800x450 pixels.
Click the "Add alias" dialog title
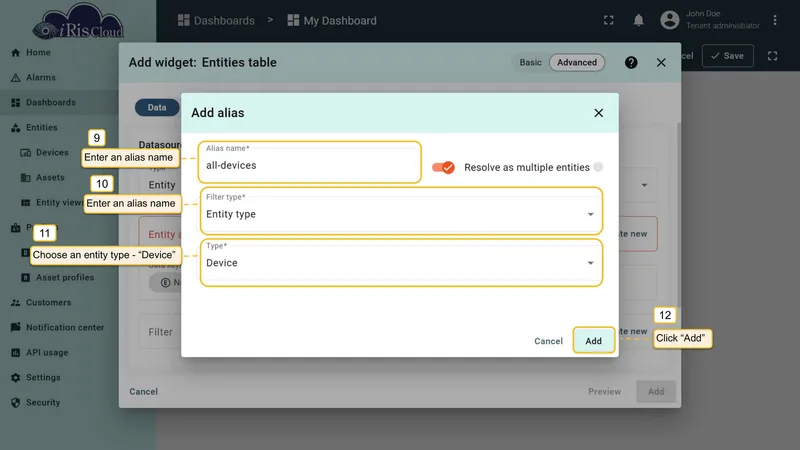[218, 113]
